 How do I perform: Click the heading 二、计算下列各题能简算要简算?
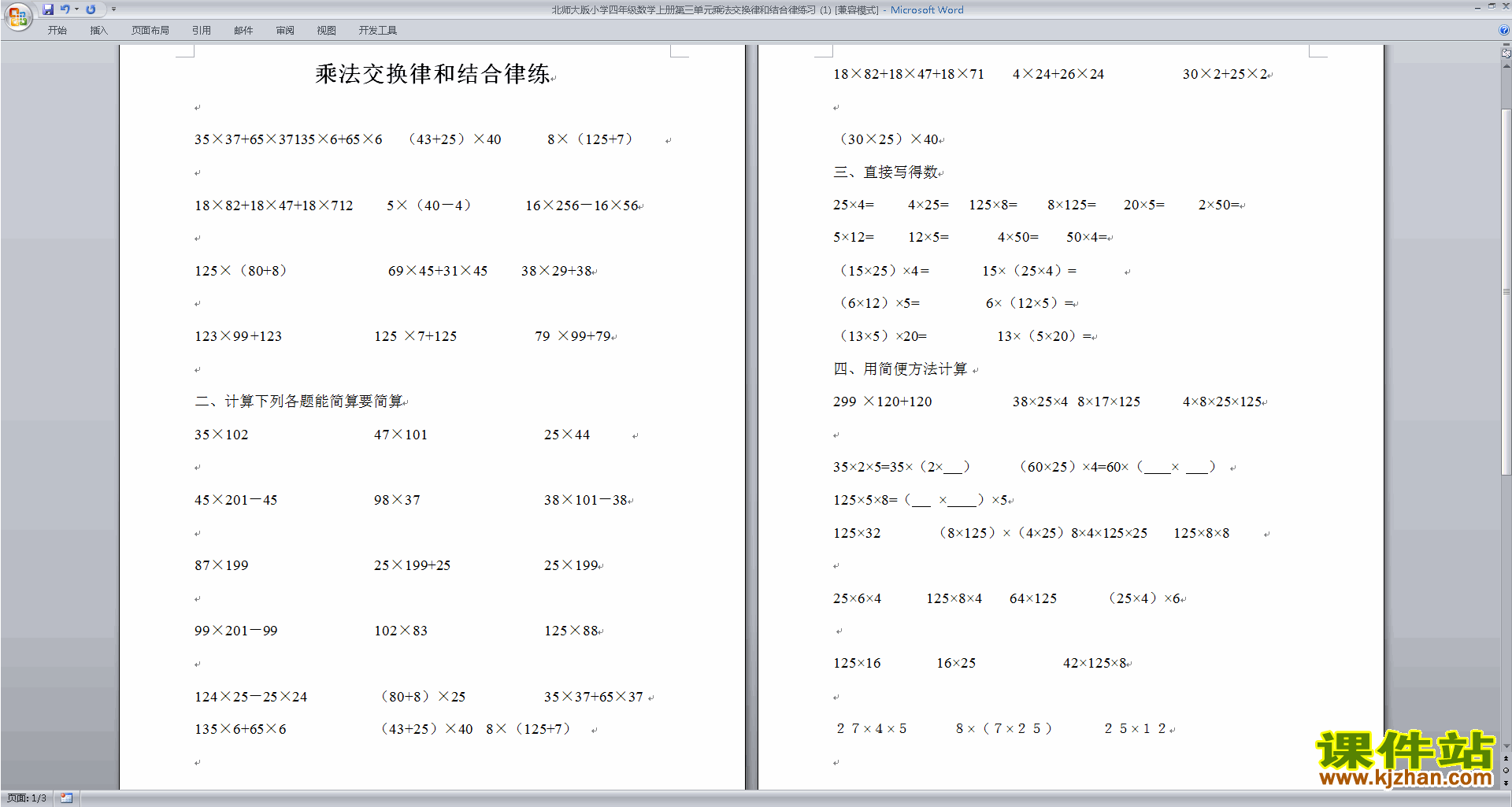coord(298,402)
